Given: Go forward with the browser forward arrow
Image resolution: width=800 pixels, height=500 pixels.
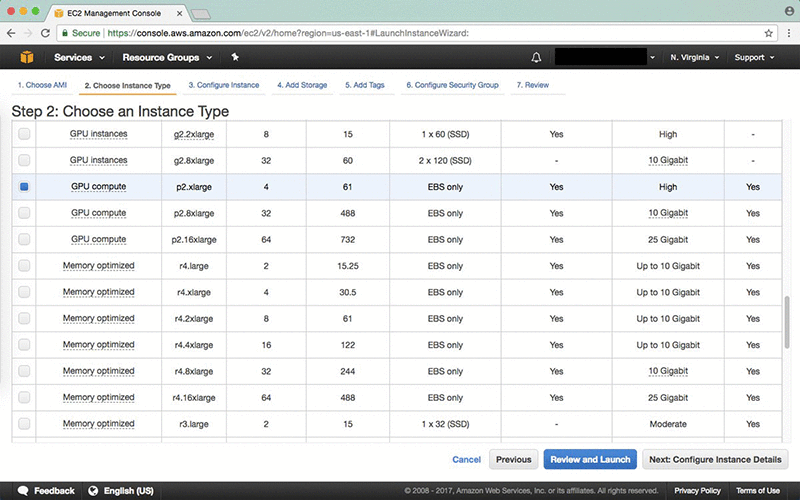Looking at the screenshot, I should [28, 33].
